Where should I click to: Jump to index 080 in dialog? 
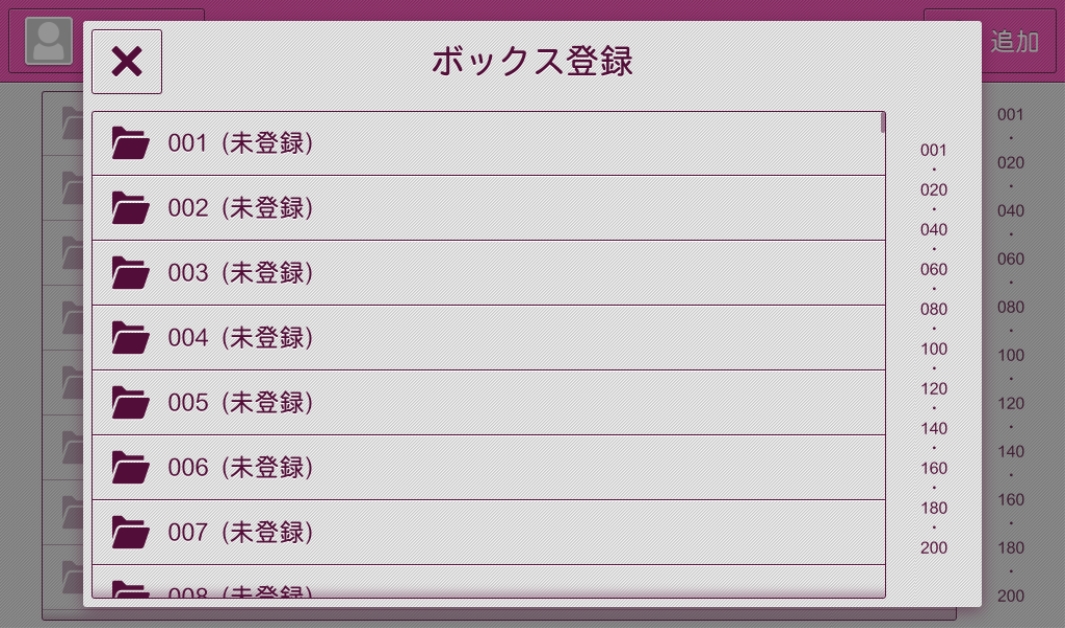(933, 309)
